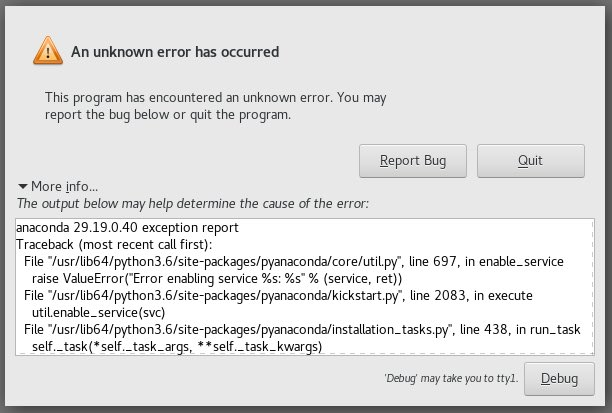Image resolution: width=612 pixels, height=413 pixels.
Task: Click the 'Debug may take you to tty1' hint
Action: click(451, 378)
